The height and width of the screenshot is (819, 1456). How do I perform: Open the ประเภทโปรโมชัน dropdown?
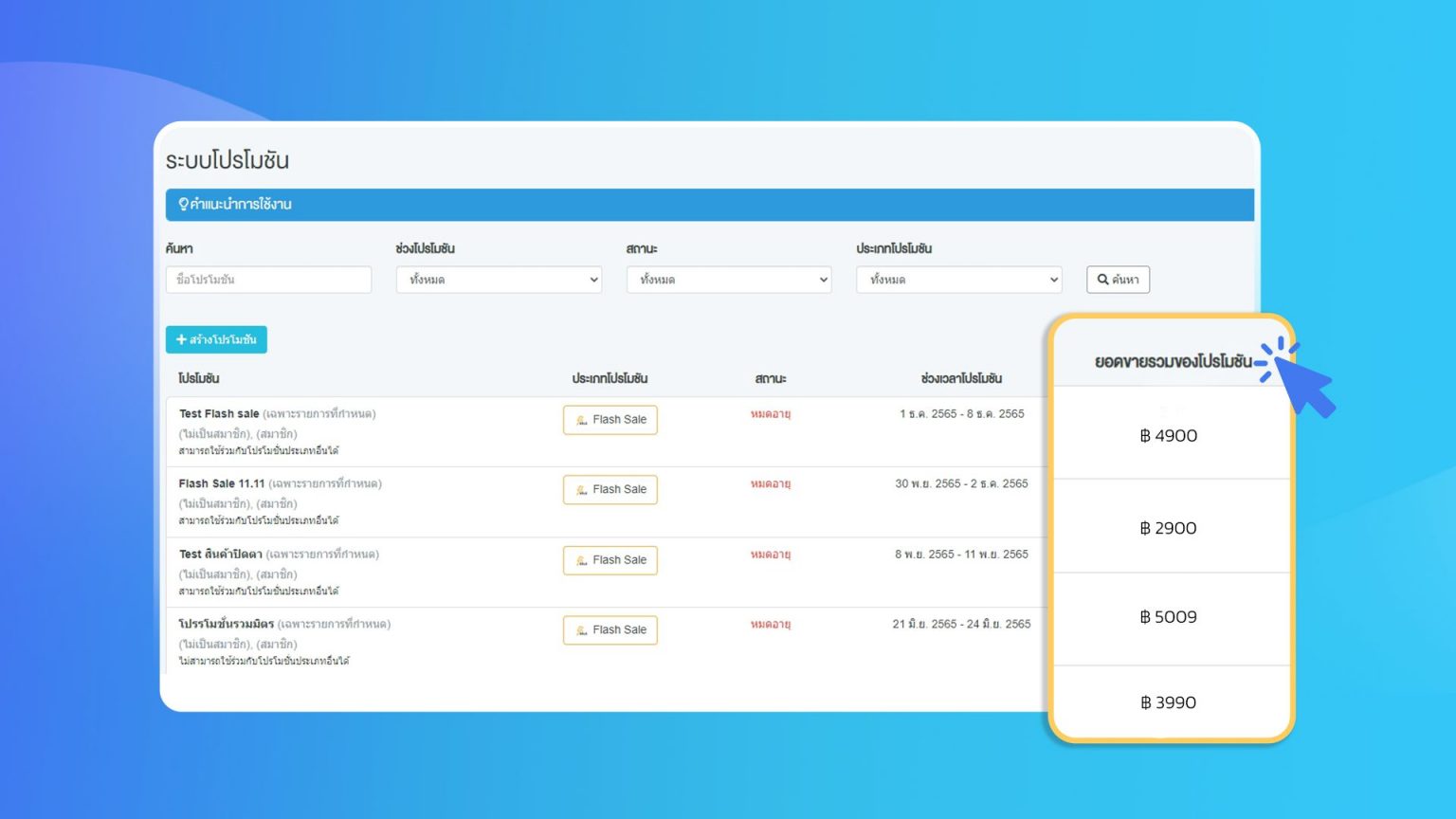tap(957, 279)
